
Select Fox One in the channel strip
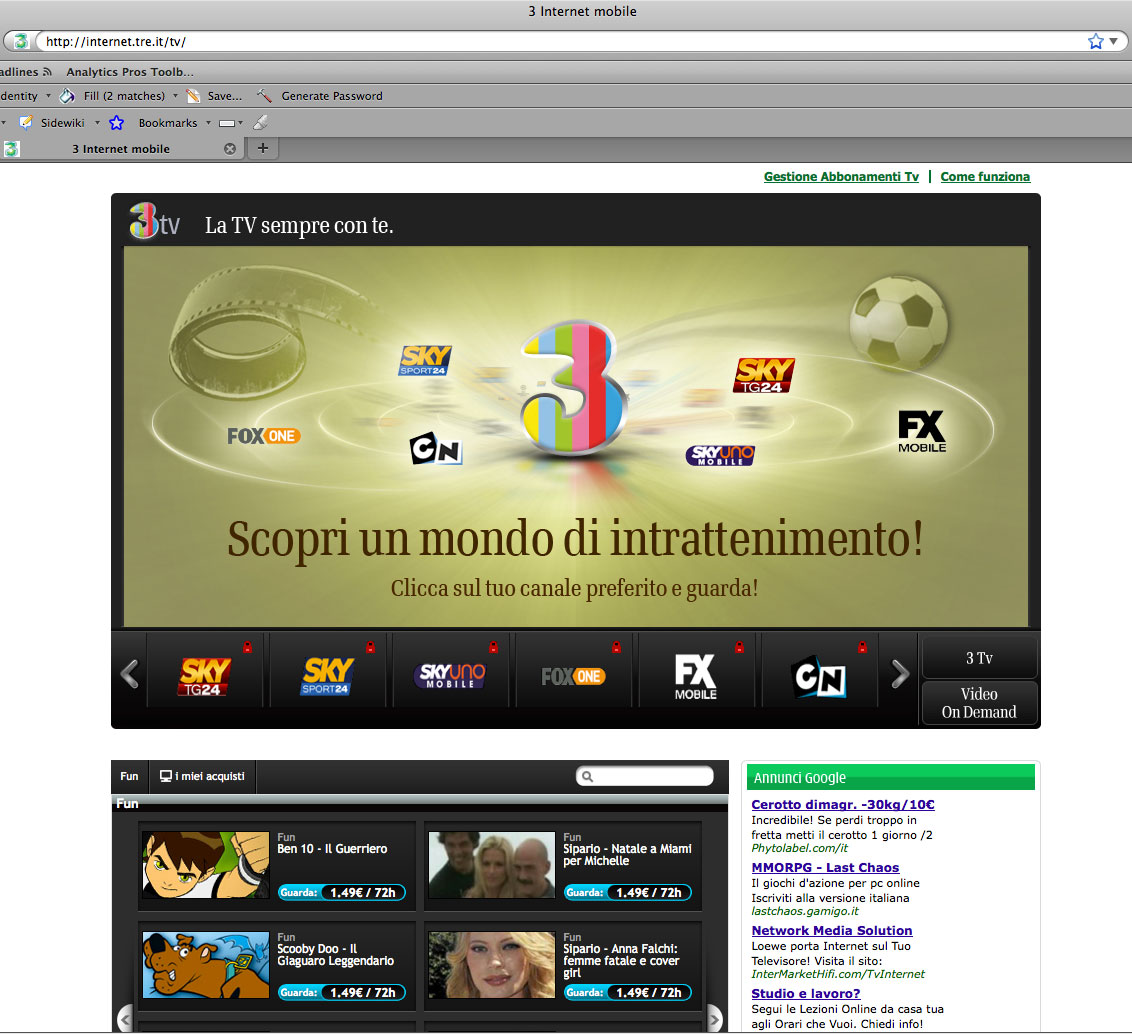click(573, 676)
